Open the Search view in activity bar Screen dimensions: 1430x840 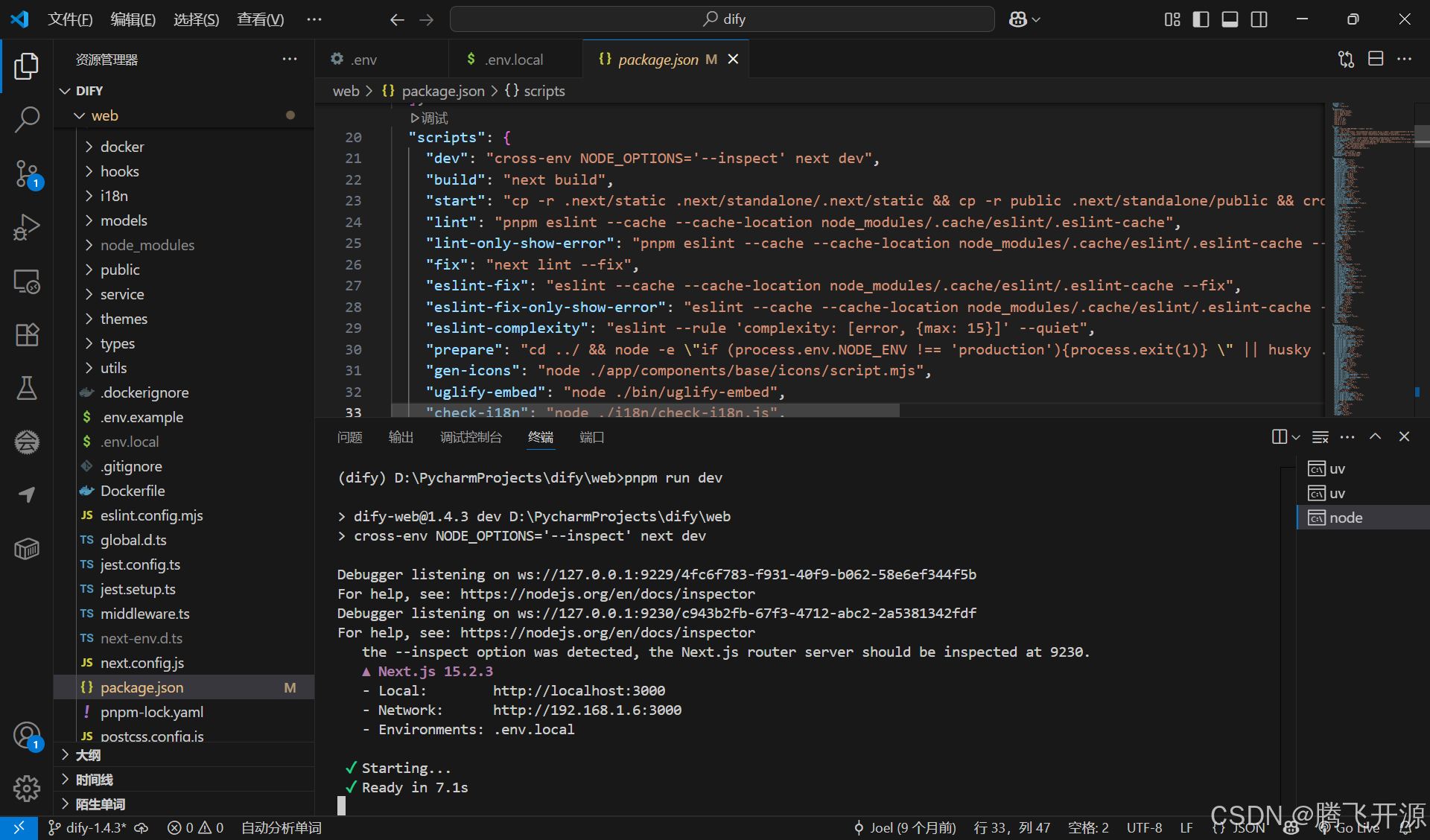[x=27, y=119]
